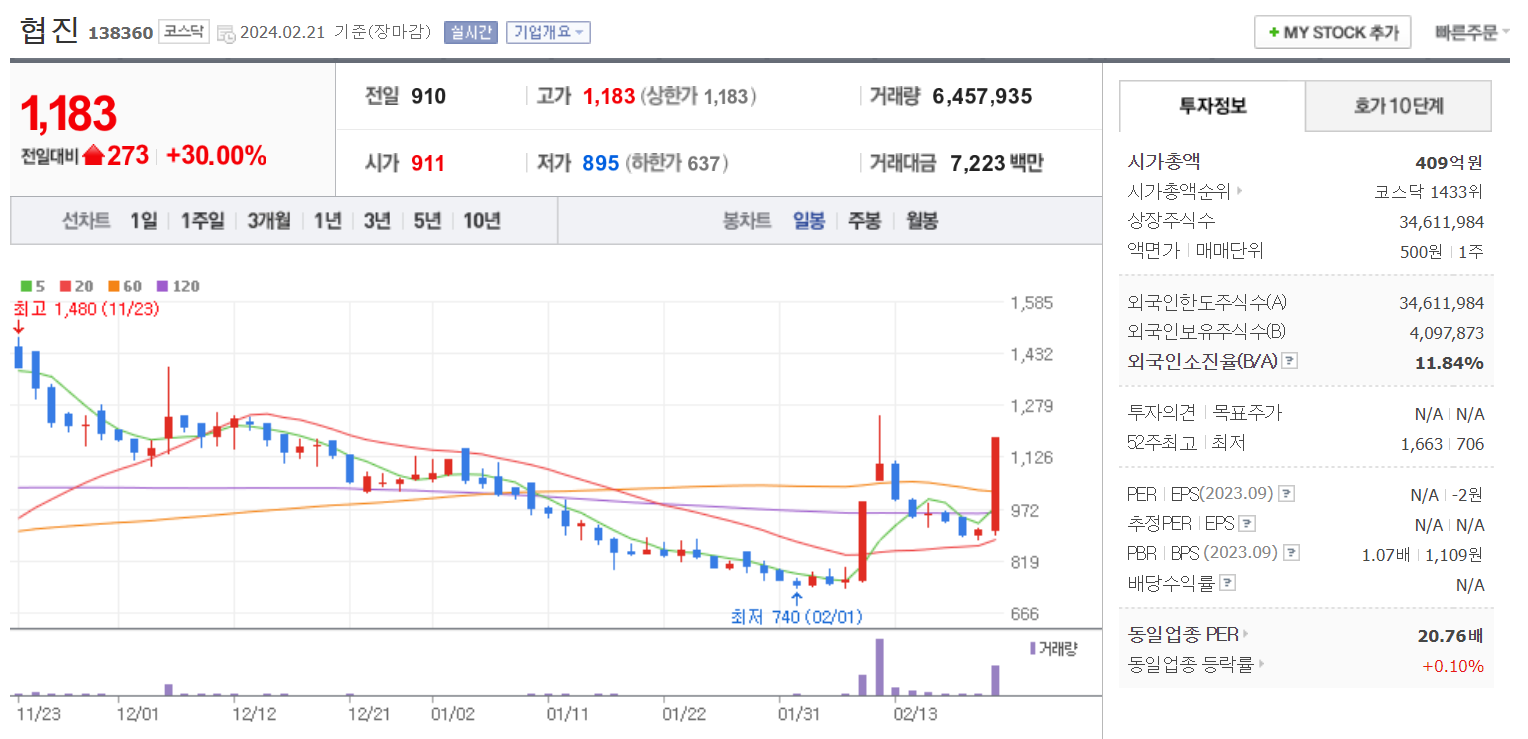This screenshot has width=1528, height=739.
Task: Select the 1주일 line chart period
Action: coord(203,221)
